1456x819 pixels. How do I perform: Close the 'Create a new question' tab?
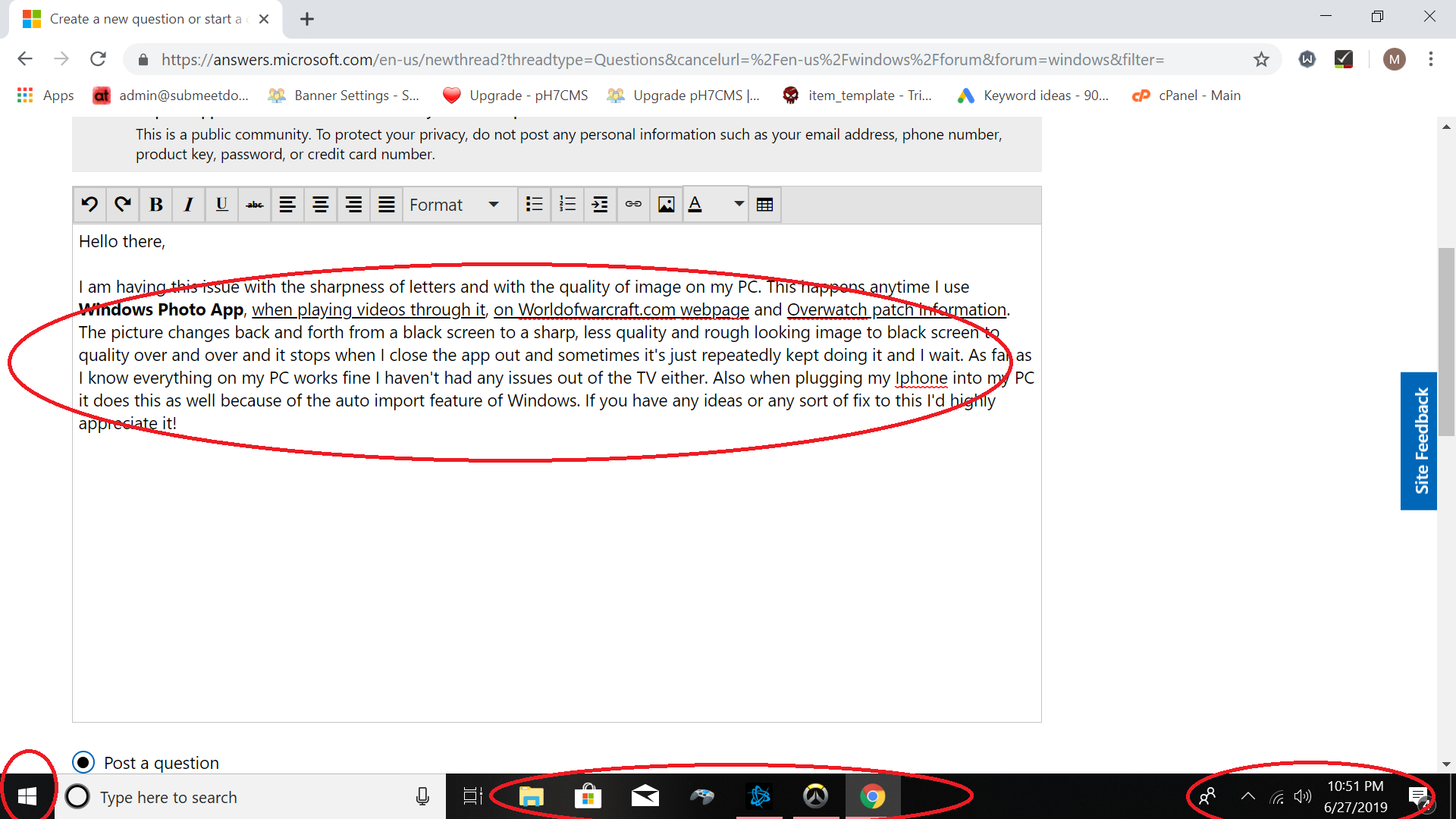pos(264,19)
